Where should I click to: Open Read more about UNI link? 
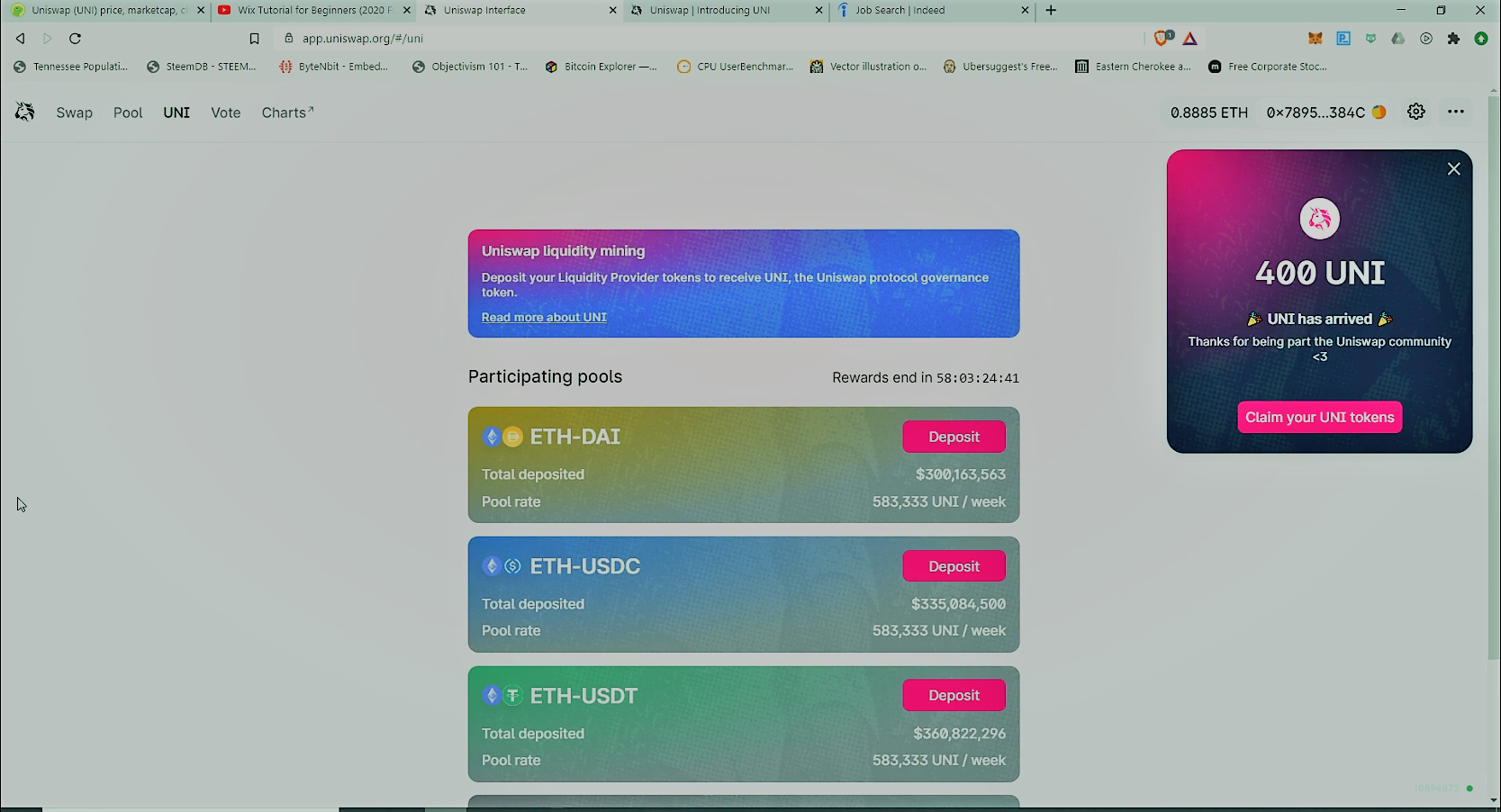click(x=544, y=318)
